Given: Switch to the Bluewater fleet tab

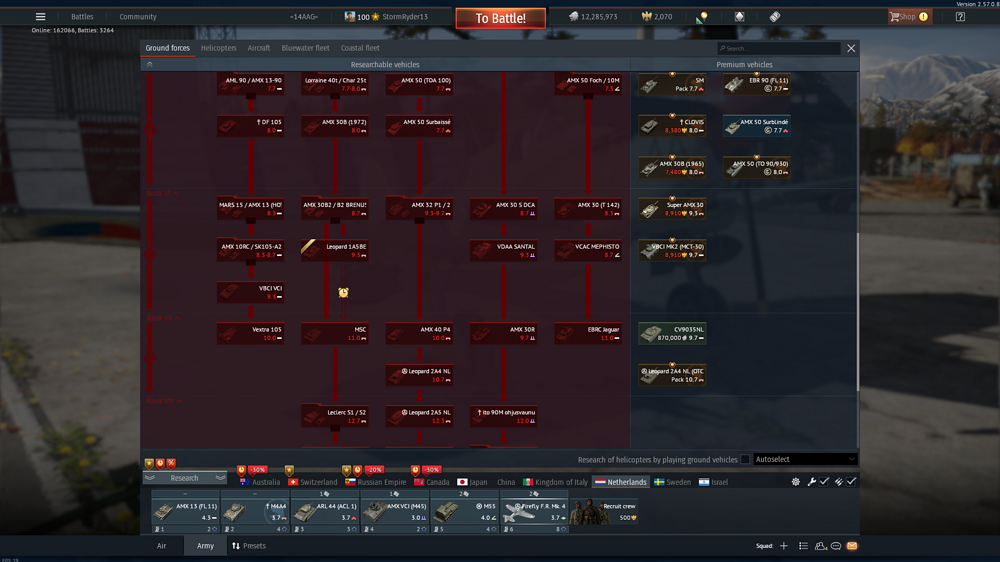Looking at the screenshot, I should (x=305, y=48).
